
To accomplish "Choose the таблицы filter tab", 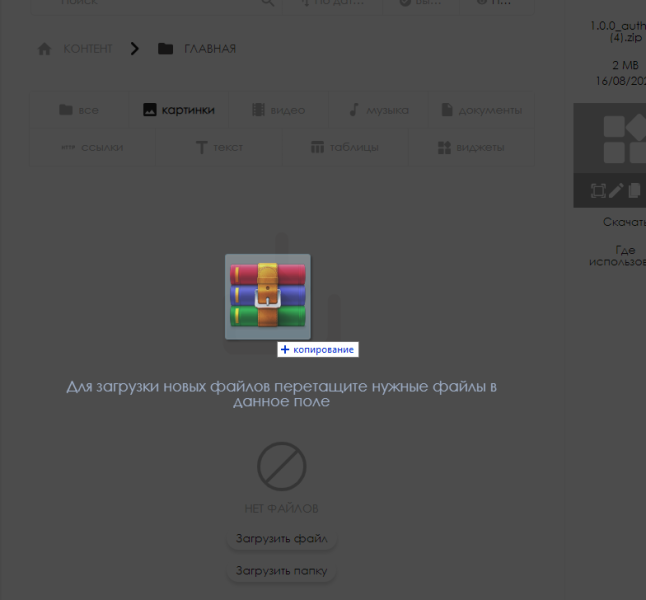I will [345, 148].
